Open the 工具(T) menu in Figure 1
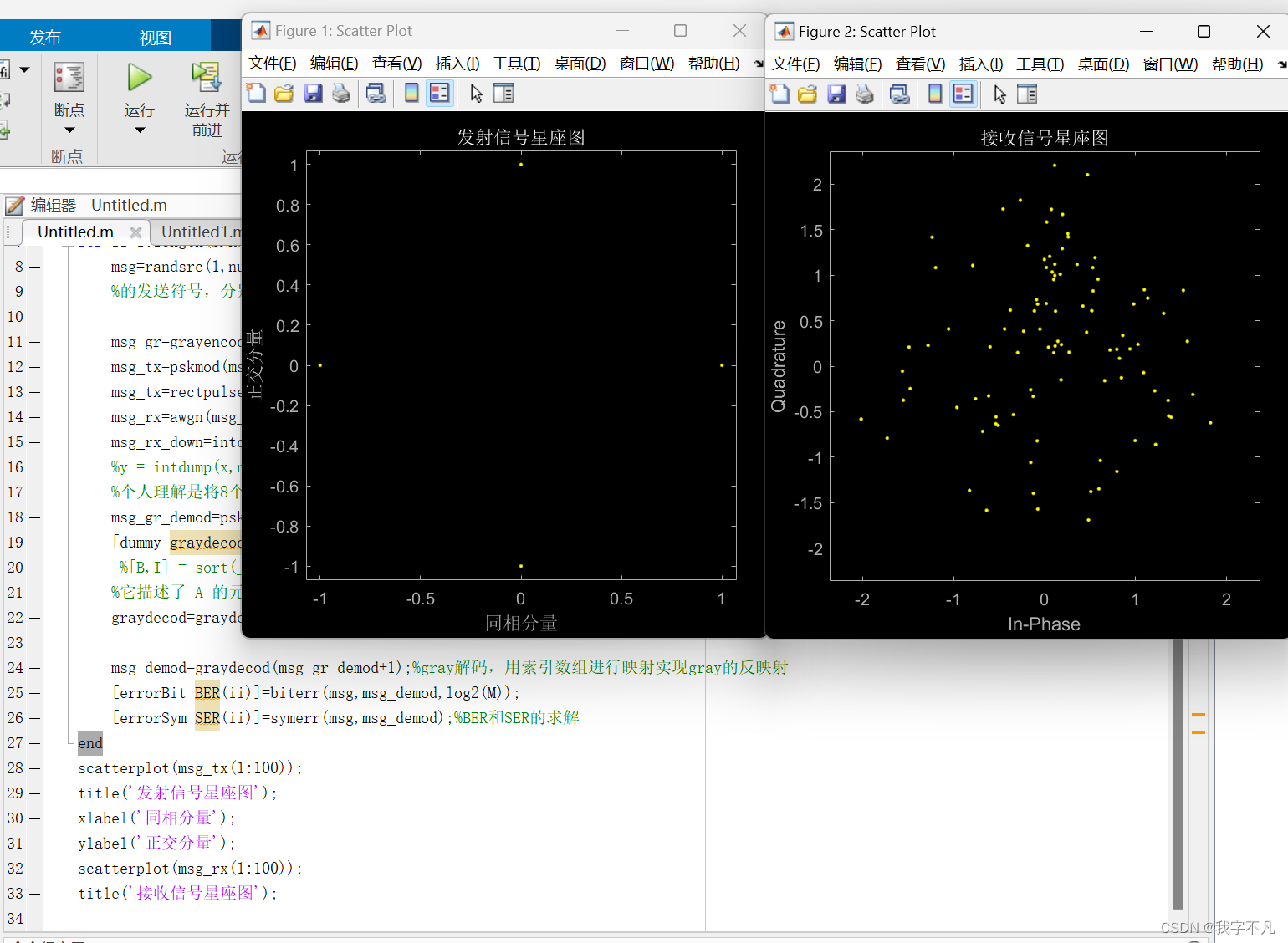1288x943 pixels. click(516, 63)
